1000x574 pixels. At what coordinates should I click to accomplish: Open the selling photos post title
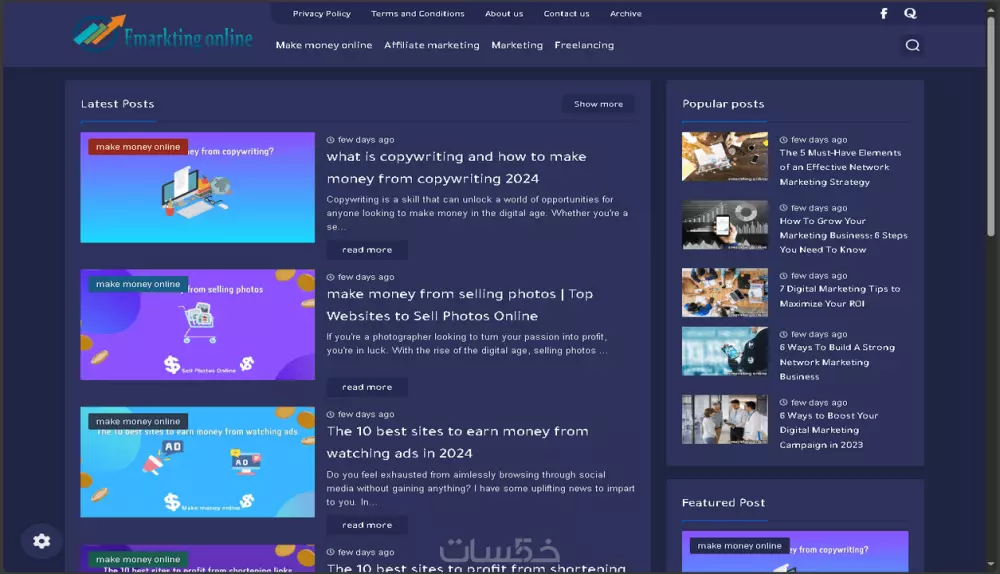click(x=460, y=305)
